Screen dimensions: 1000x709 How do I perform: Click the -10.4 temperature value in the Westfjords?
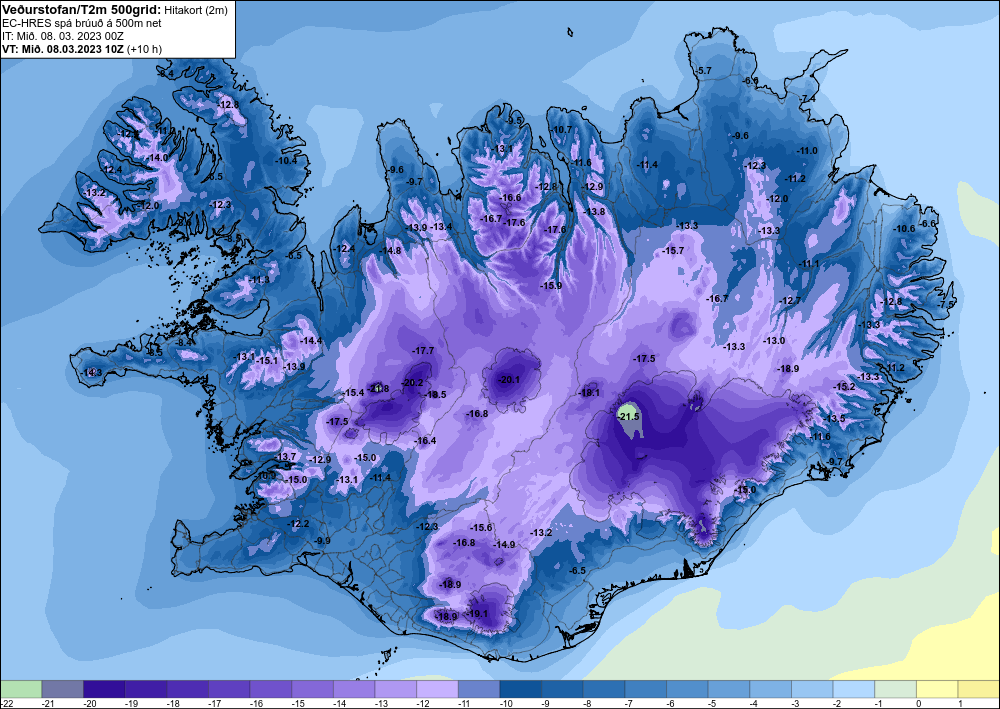click(286, 160)
